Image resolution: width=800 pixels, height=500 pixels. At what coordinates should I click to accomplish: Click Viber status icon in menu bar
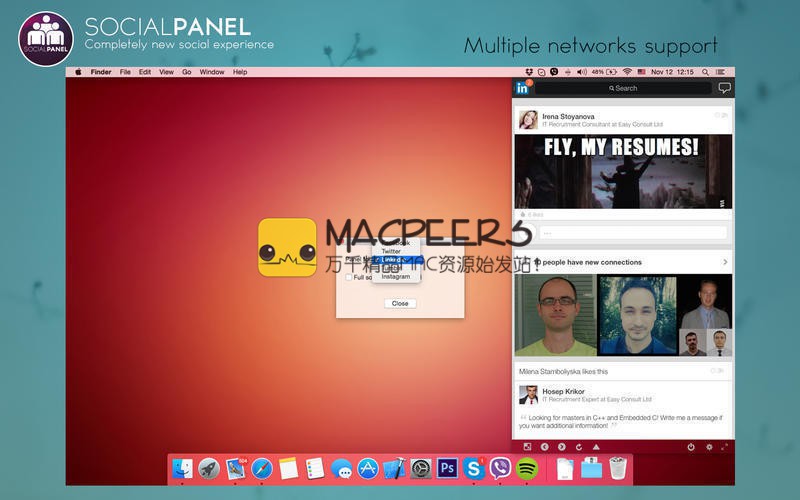pyautogui.click(x=554, y=72)
